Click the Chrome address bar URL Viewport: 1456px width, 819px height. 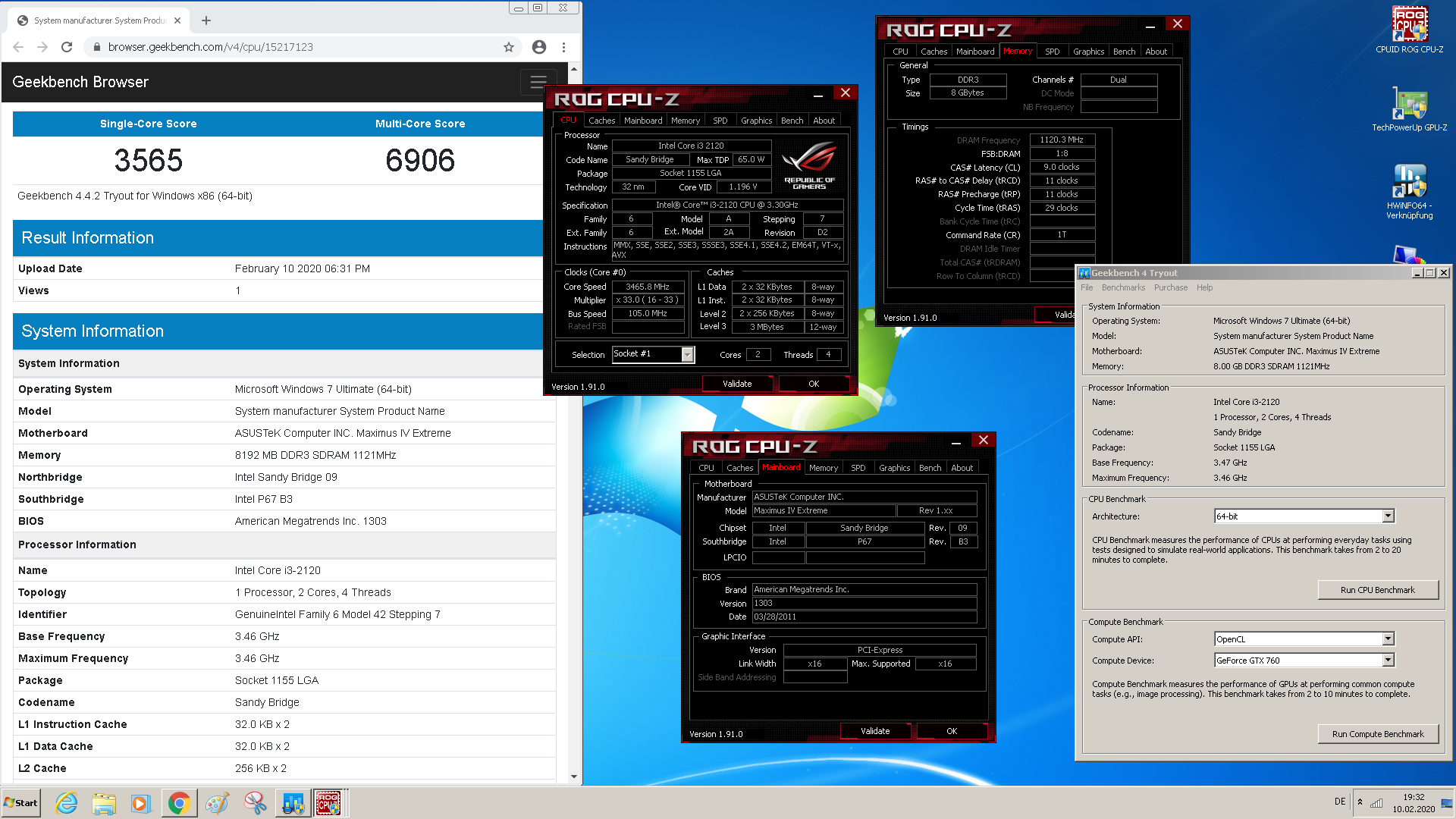point(211,47)
